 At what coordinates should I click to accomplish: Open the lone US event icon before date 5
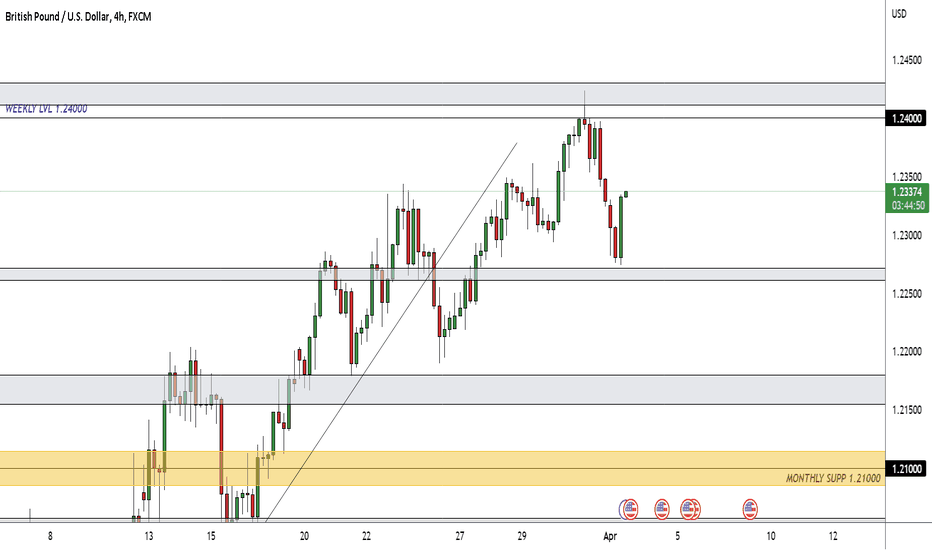coord(662,509)
